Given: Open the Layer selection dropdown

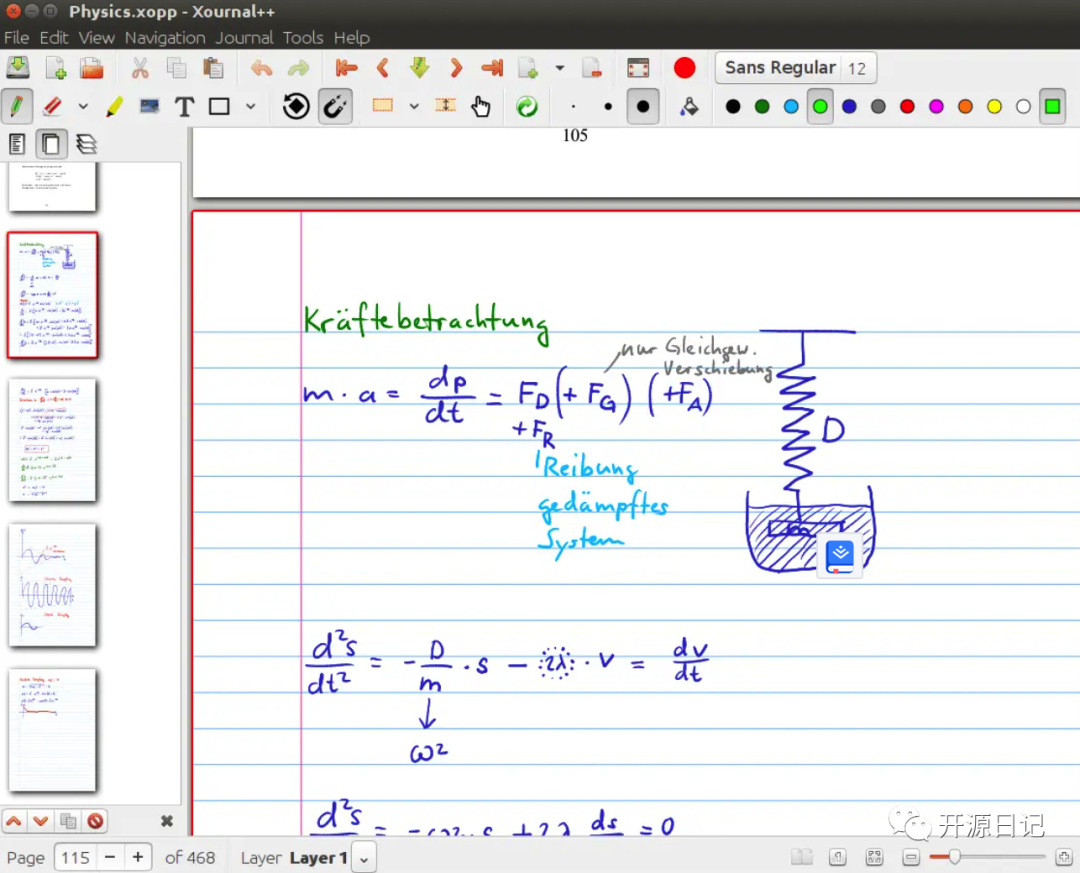Looking at the screenshot, I should coord(364,859).
